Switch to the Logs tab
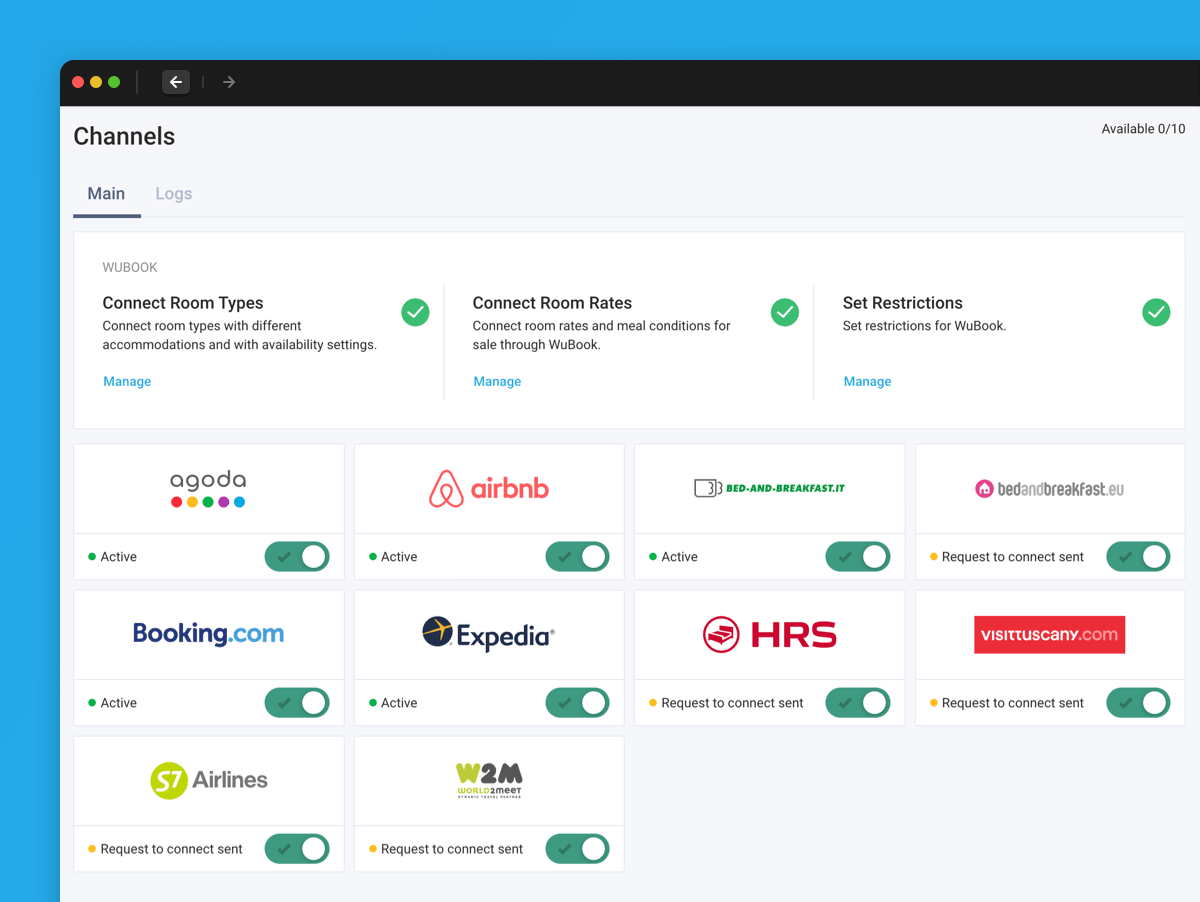The width and height of the screenshot is (1200, 902). coord(173,194)
